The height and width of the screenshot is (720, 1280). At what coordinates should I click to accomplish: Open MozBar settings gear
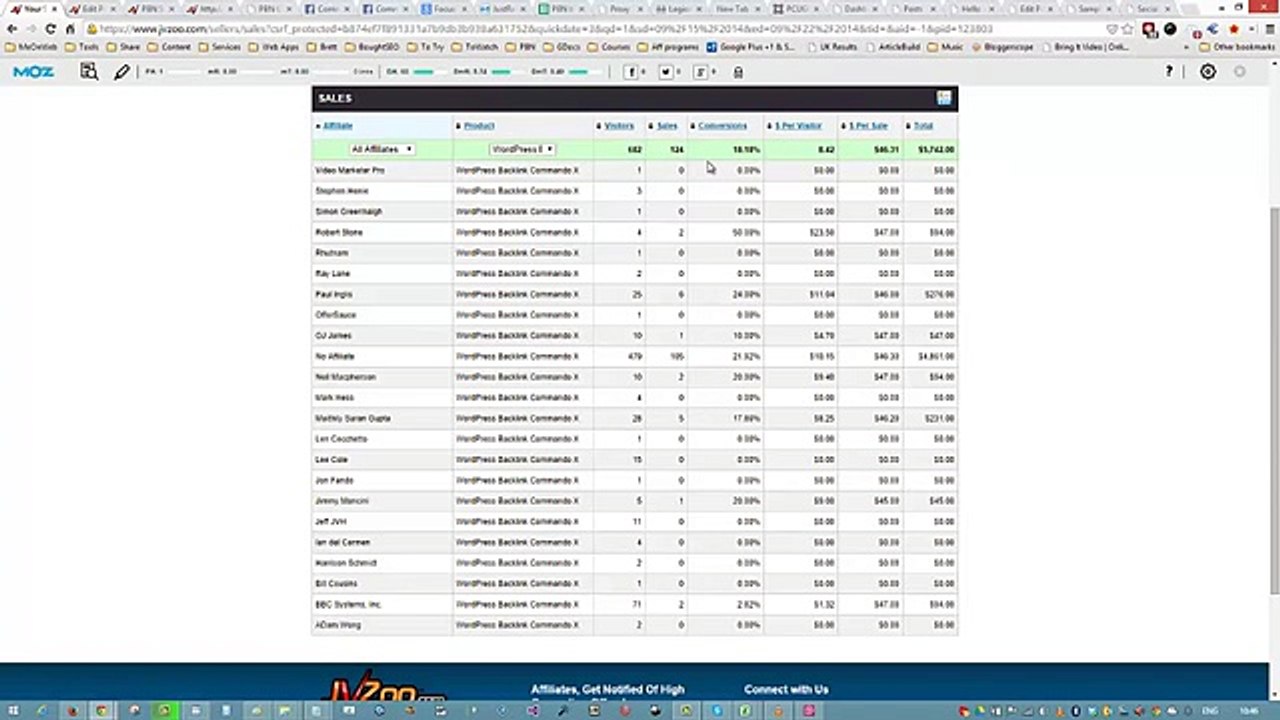pyautogui.click(x=1208, y=72)
